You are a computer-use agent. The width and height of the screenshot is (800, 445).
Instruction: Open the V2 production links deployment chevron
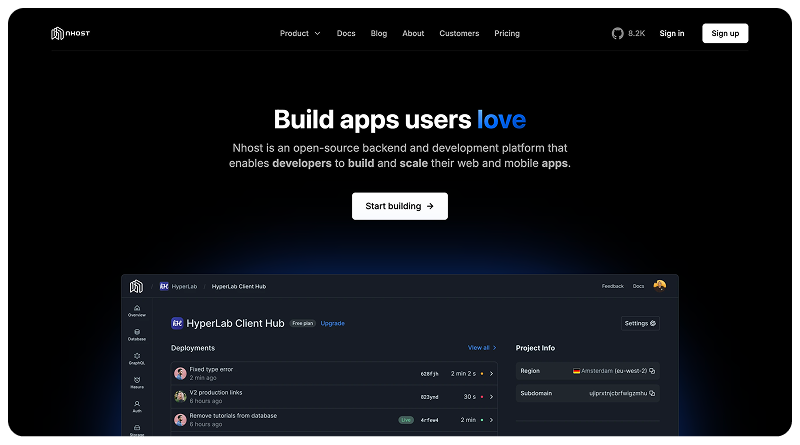point(491,397)
